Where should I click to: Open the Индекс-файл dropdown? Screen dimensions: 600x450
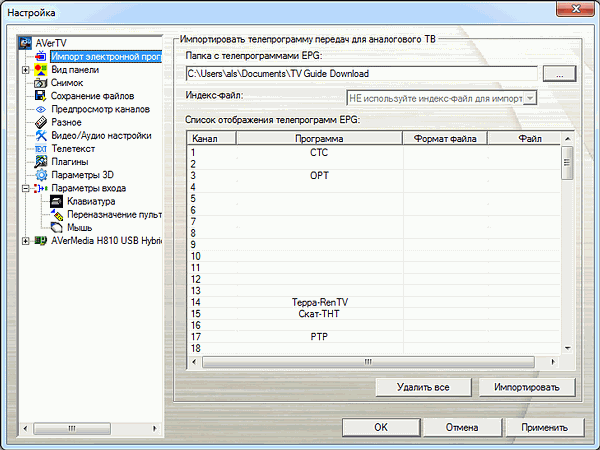click(530, 98)
